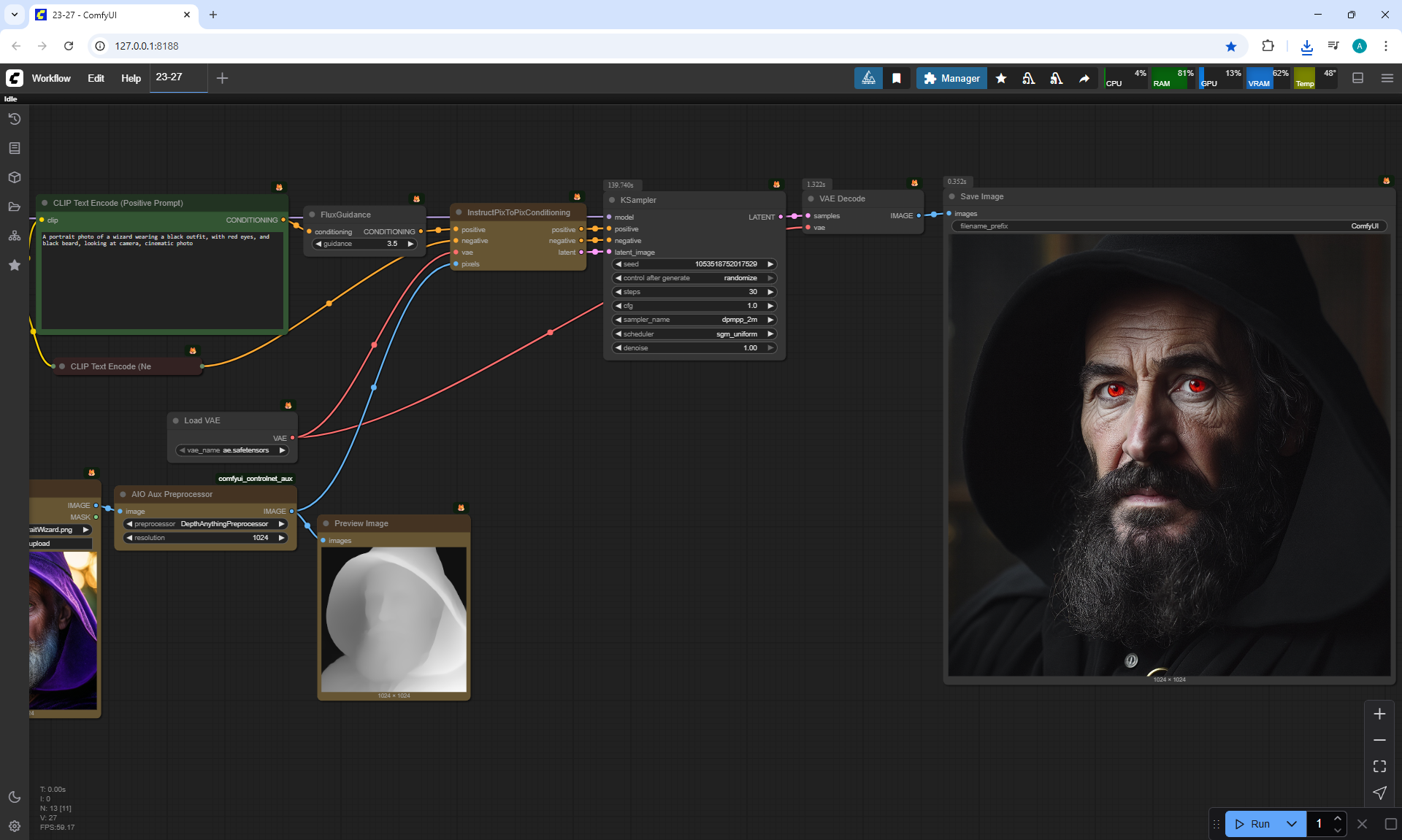
Task: Click the Manager button
Action: click(x=951, y=78)
